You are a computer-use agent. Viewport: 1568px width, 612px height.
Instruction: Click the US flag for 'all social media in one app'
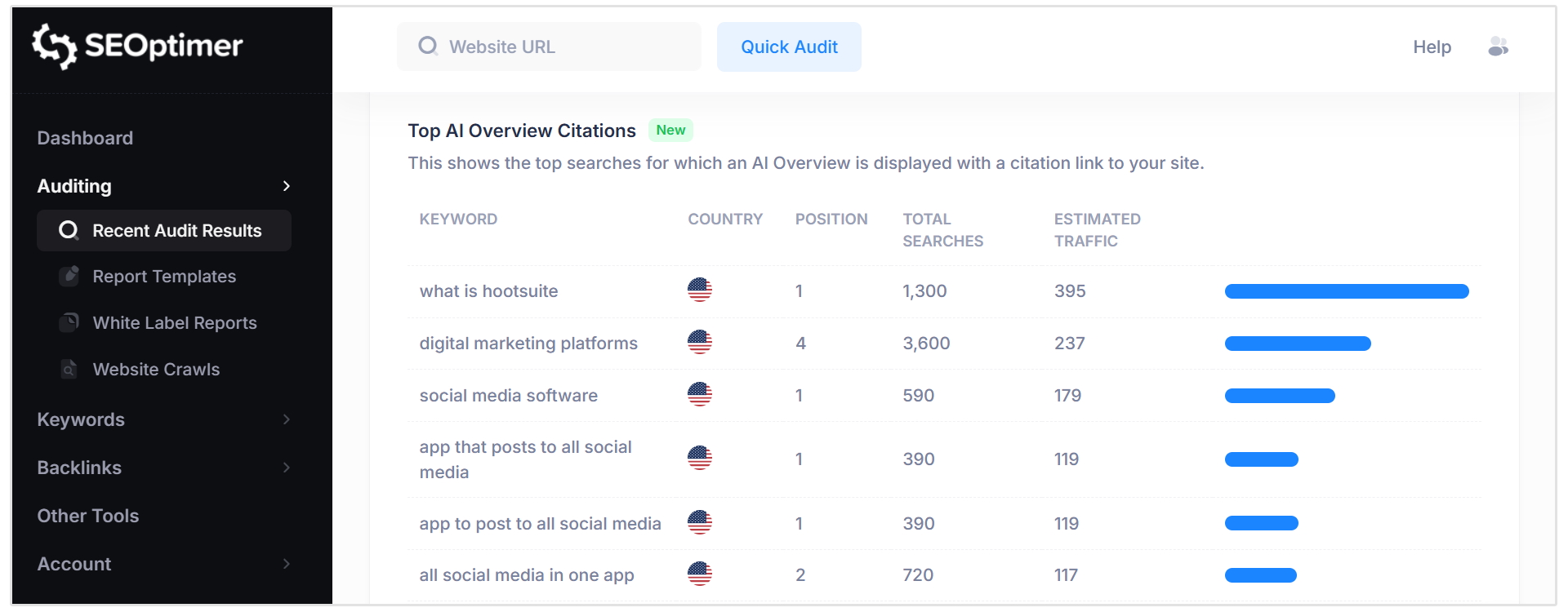(699, 574)
